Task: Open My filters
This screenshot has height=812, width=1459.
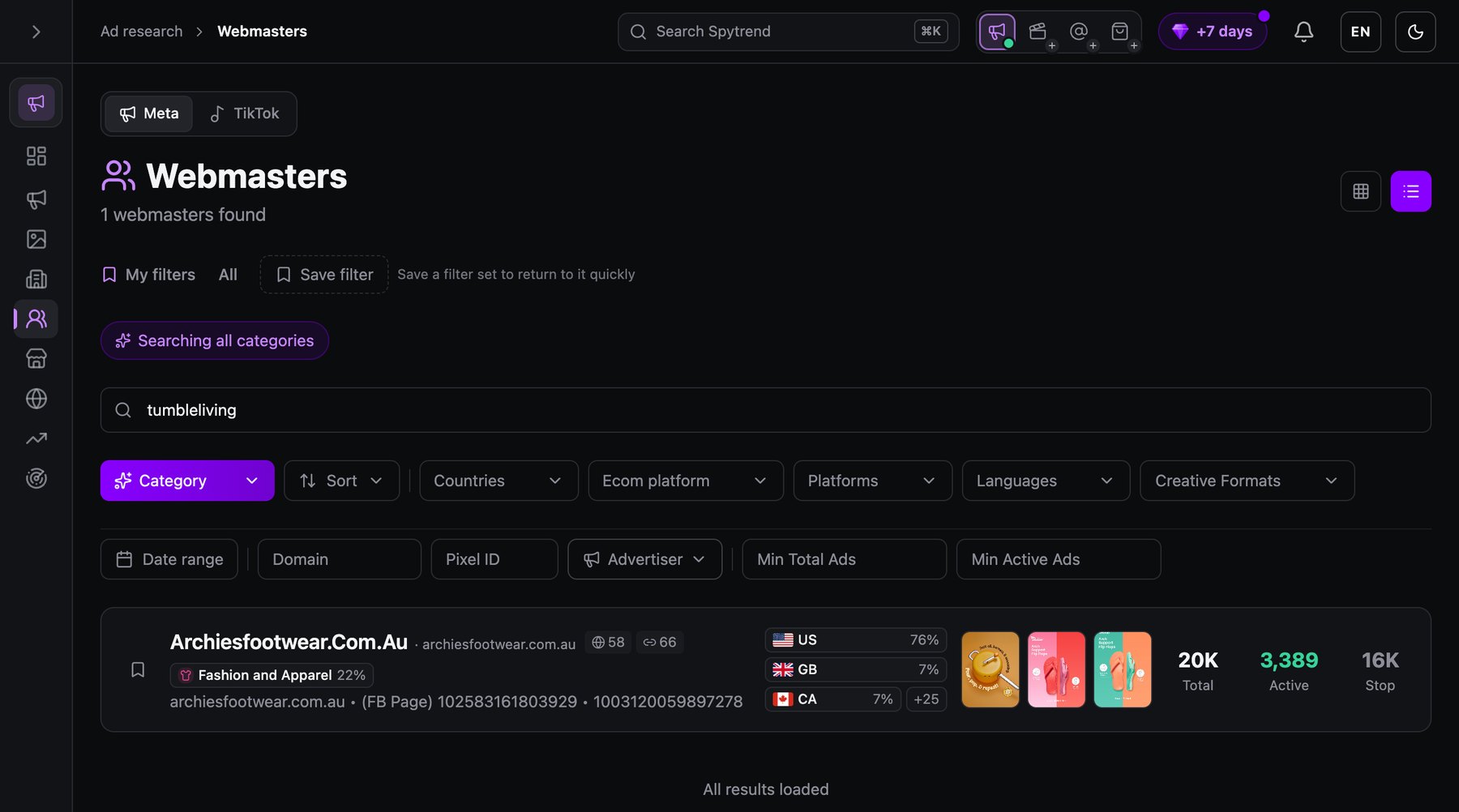Action: tap(149, 275)
